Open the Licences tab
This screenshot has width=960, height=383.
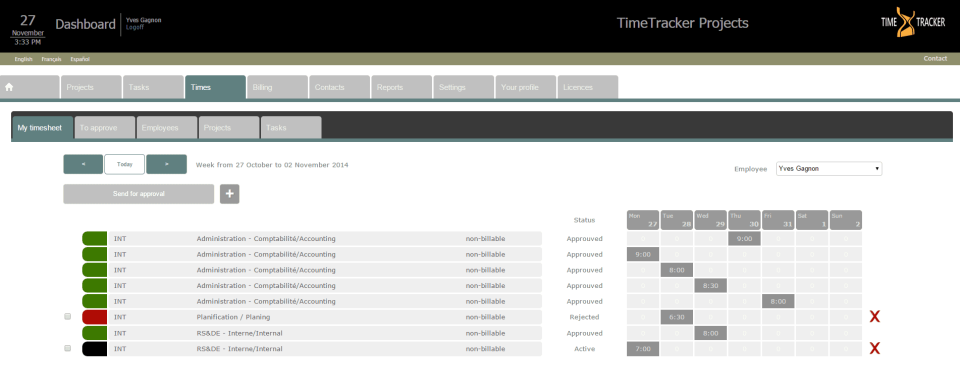[x=588, y=87]
